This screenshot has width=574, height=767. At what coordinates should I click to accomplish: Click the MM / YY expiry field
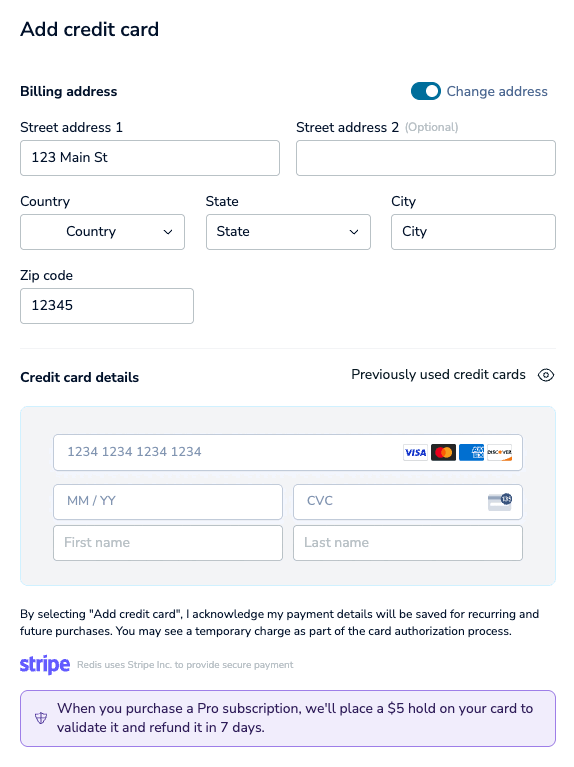(168, 502)
